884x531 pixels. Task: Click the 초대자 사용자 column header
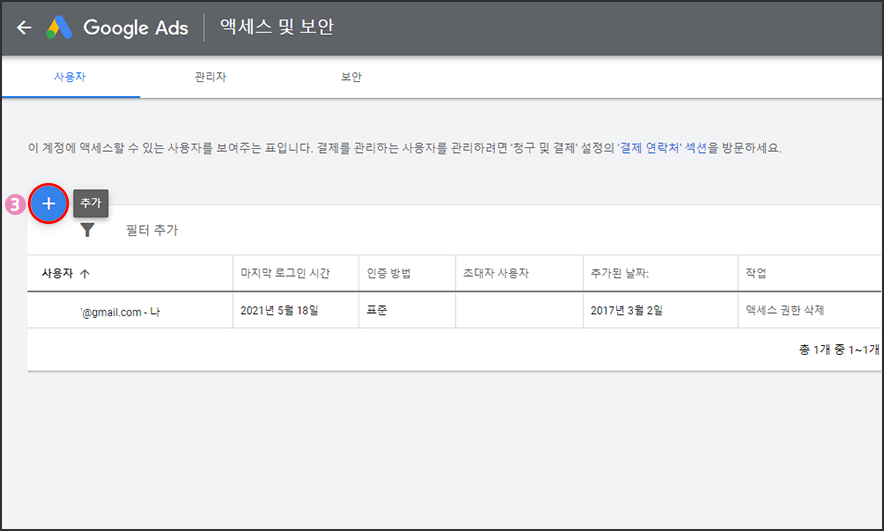coord(495,273)
